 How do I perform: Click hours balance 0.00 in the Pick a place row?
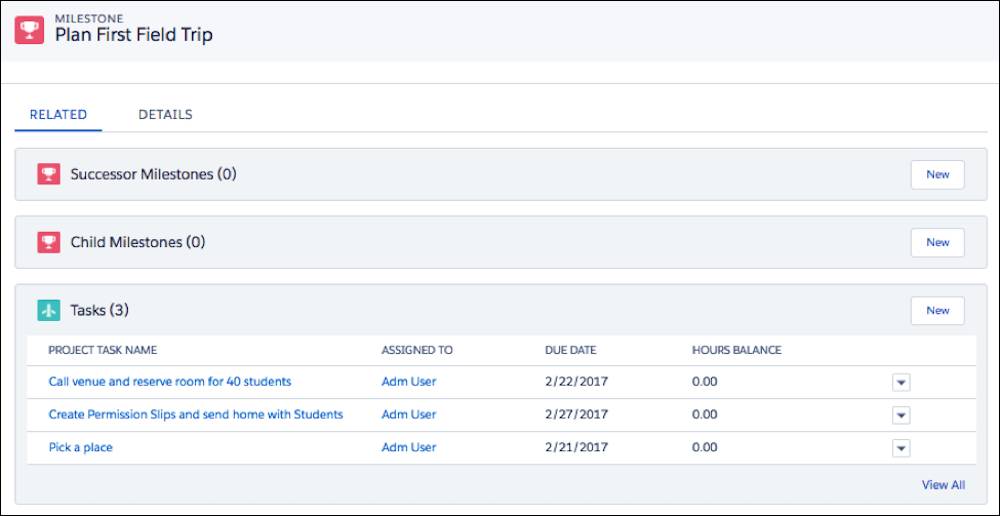click(x=705, y=448)
